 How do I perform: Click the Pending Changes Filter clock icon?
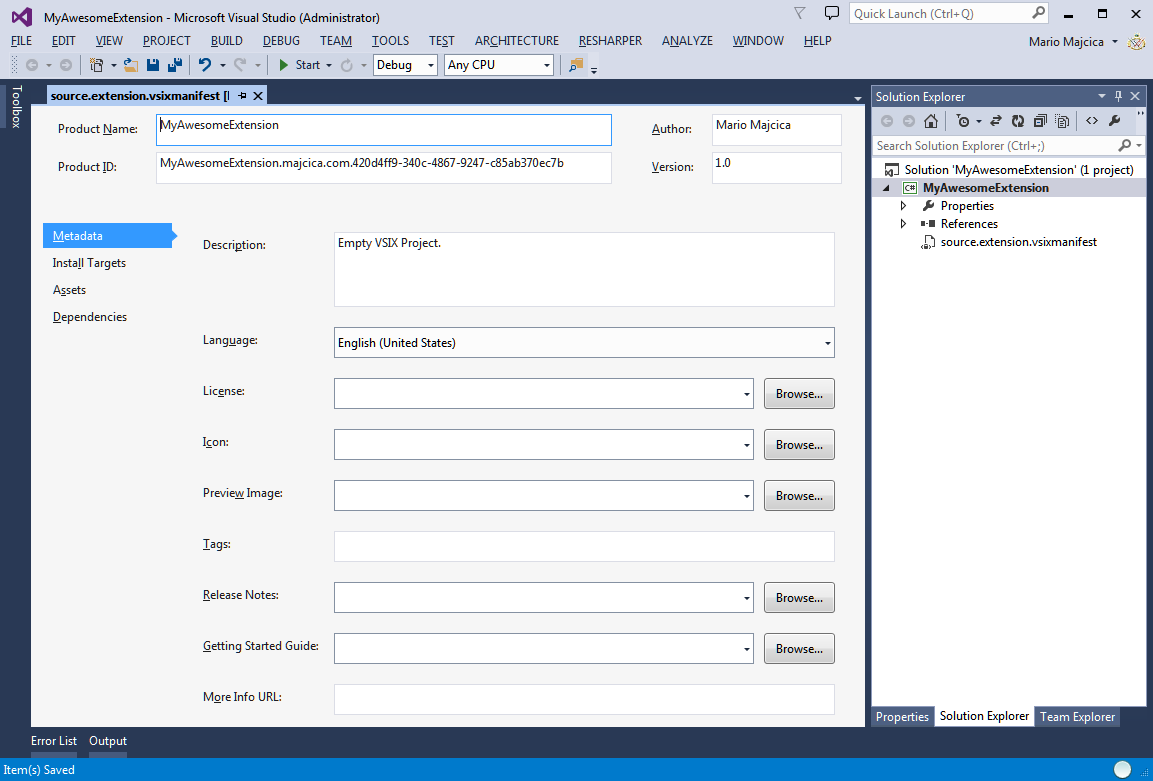963,121
